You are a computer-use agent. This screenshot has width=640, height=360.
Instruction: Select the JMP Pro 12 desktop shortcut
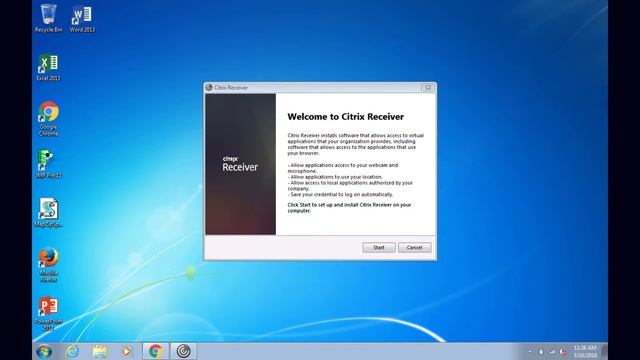[49, 163]
